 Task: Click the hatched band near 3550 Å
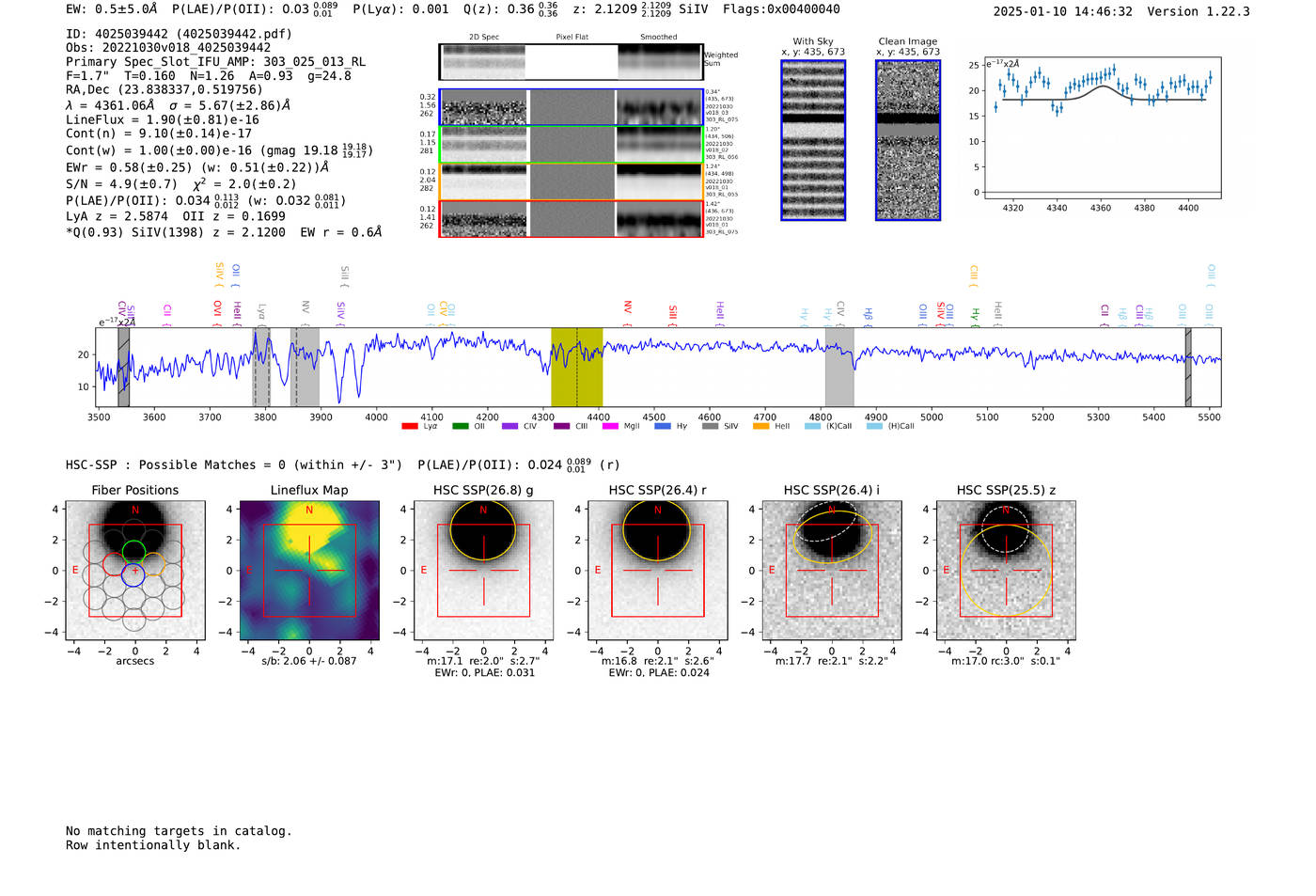[x=123, y=367]
